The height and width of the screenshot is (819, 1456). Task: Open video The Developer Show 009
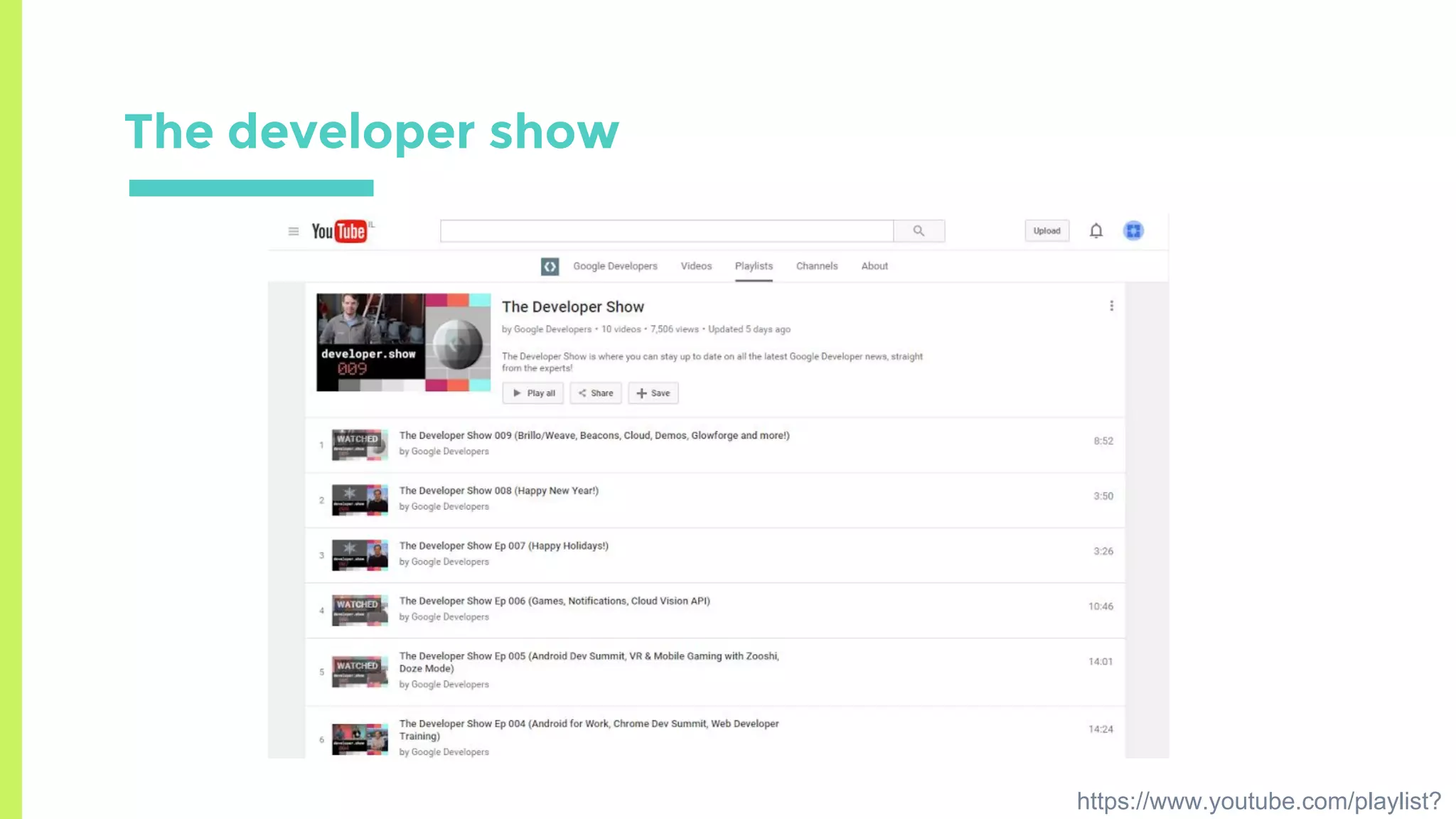coord(594,435)
